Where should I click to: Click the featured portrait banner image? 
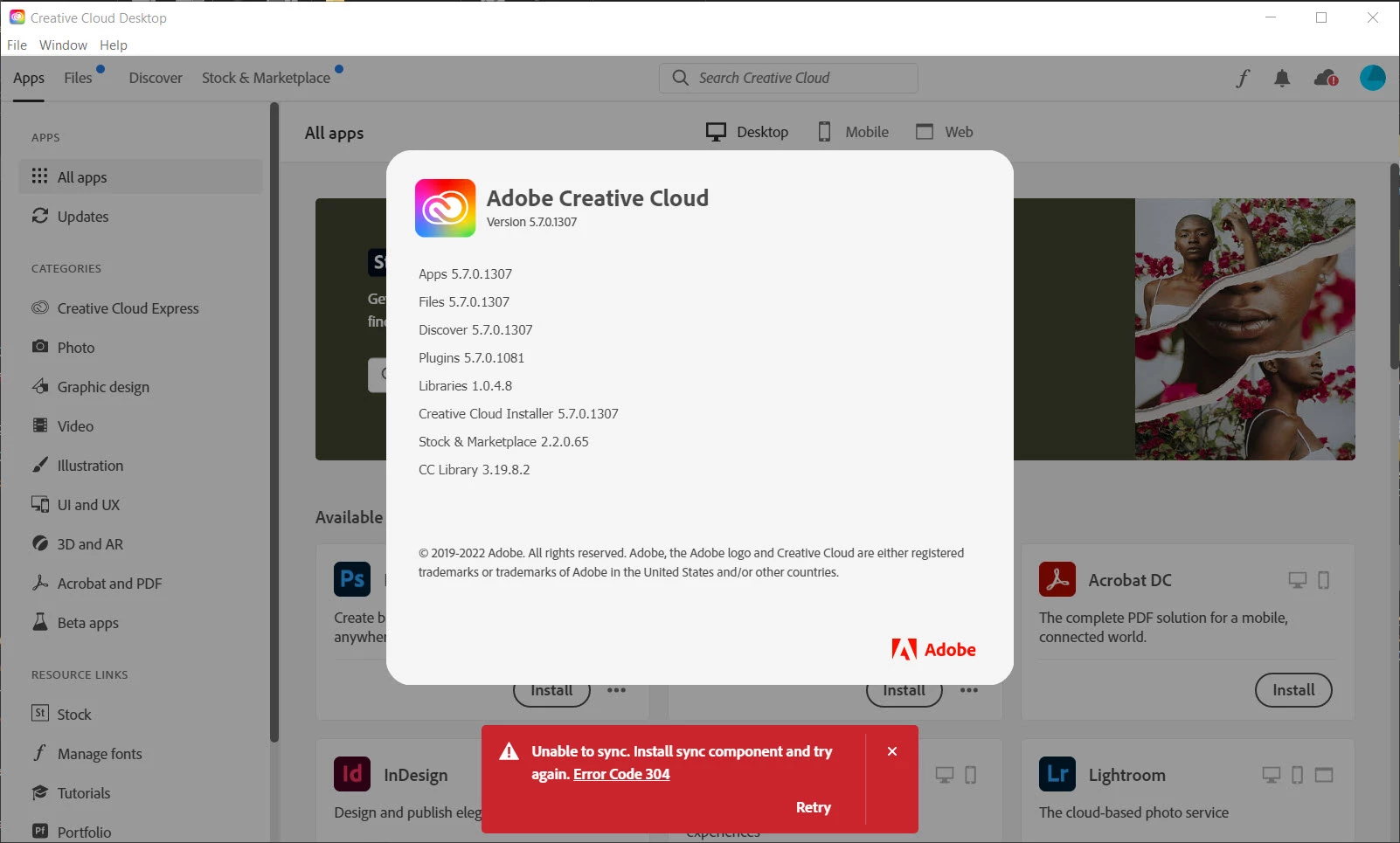pyautogui.click(x=1245, y=329)
